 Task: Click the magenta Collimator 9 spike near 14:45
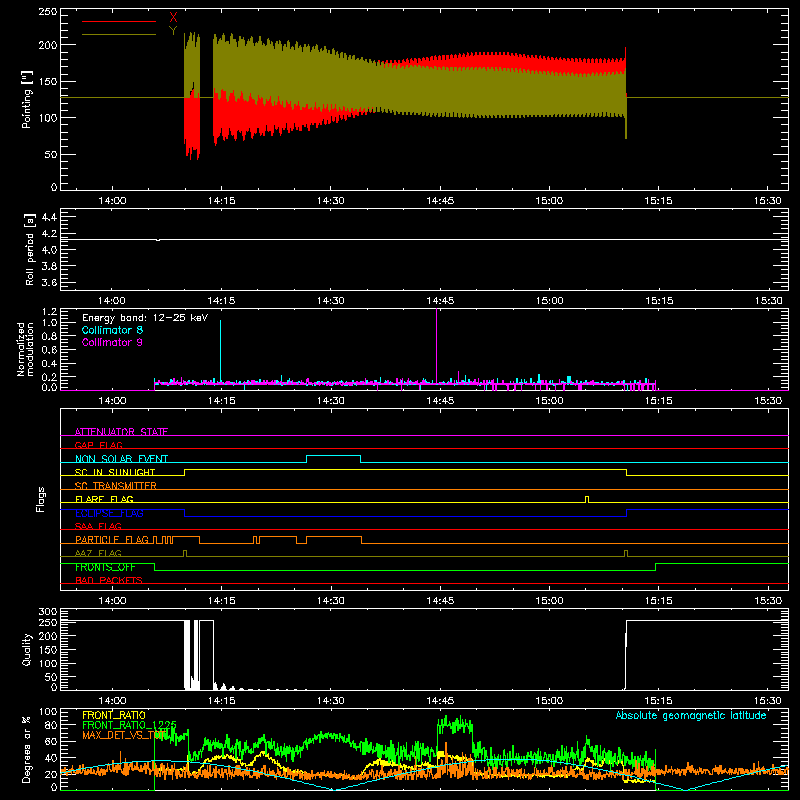pyautogui.click(x=437, y=345)
